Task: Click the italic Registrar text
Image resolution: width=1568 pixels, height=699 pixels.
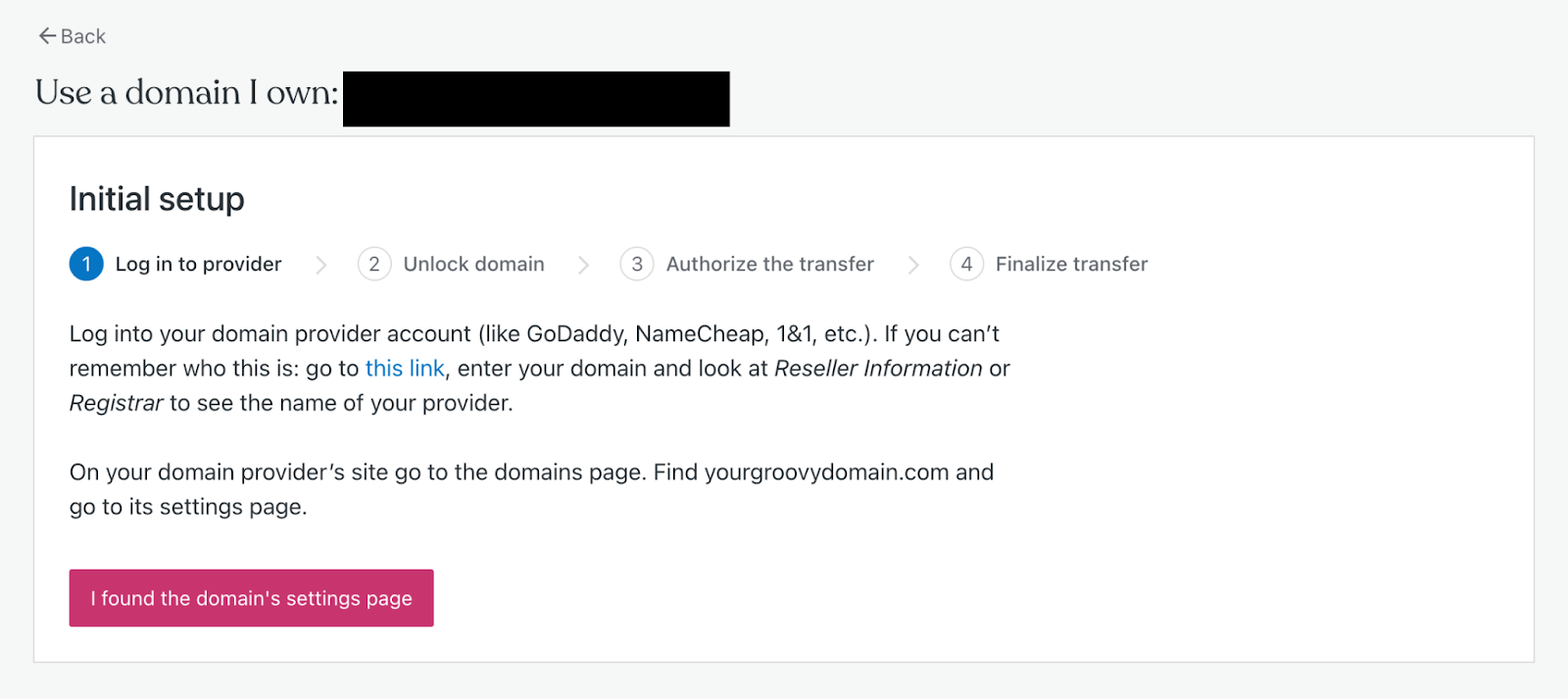Action: (116, 403)
